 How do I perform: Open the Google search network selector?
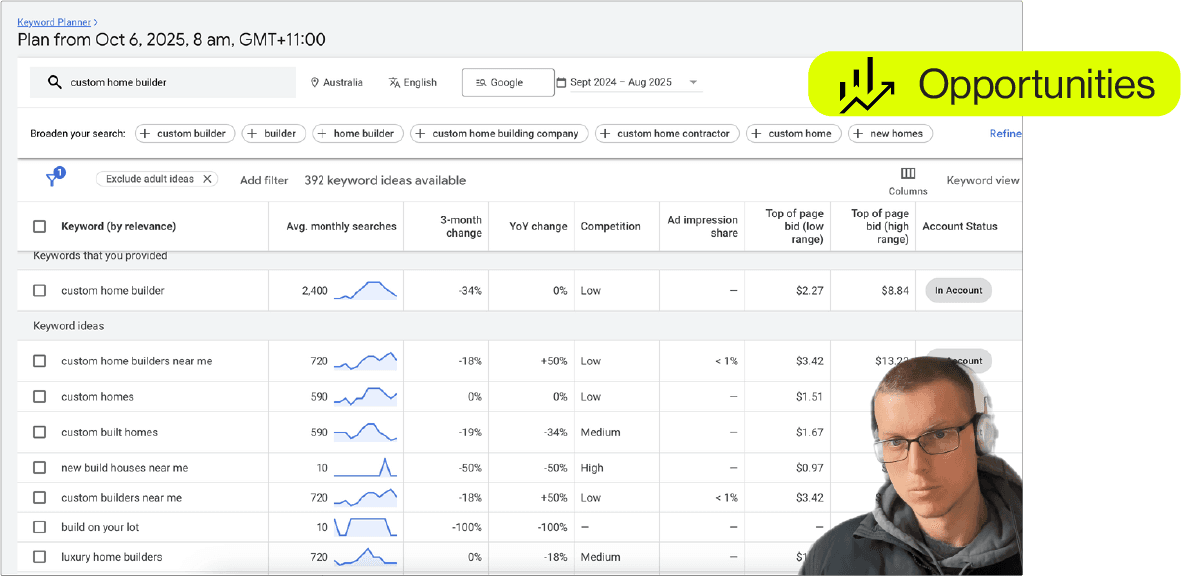pyautogui.click(x=507, y=83)
